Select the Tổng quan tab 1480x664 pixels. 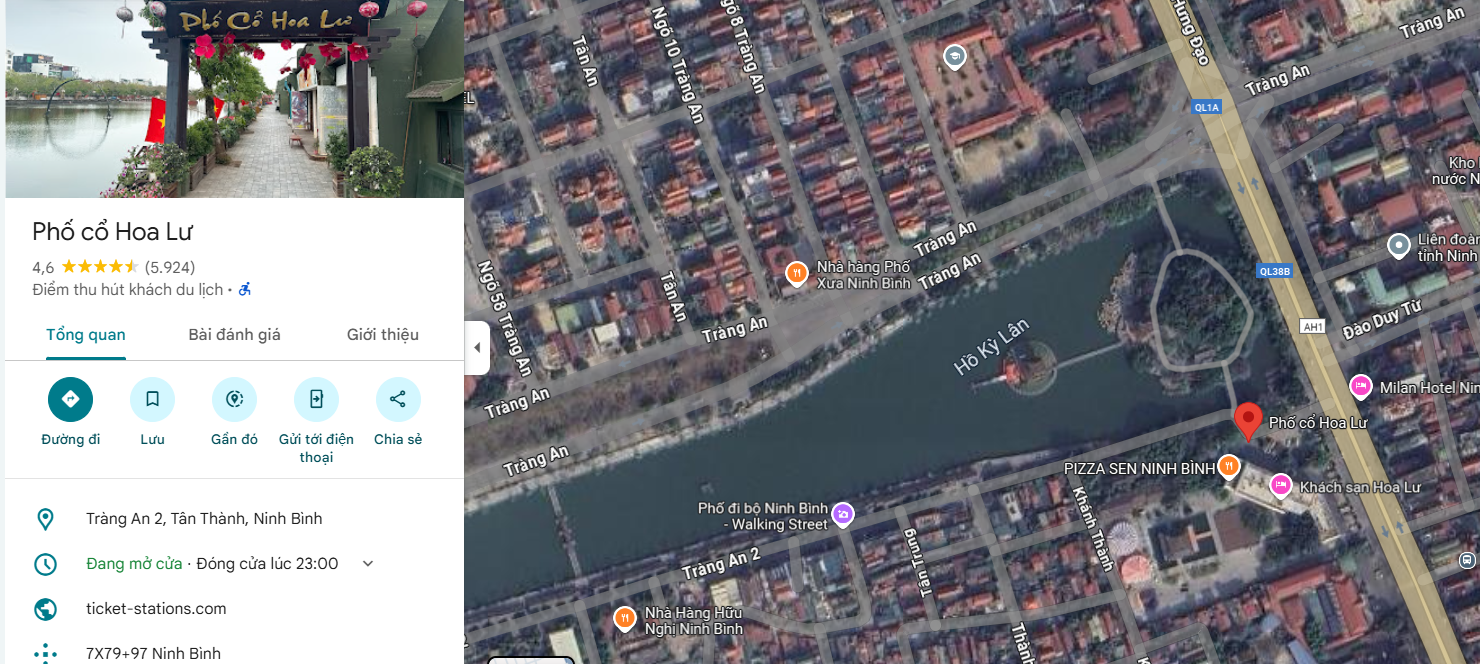pyautogui.click(x=86, y=335)
